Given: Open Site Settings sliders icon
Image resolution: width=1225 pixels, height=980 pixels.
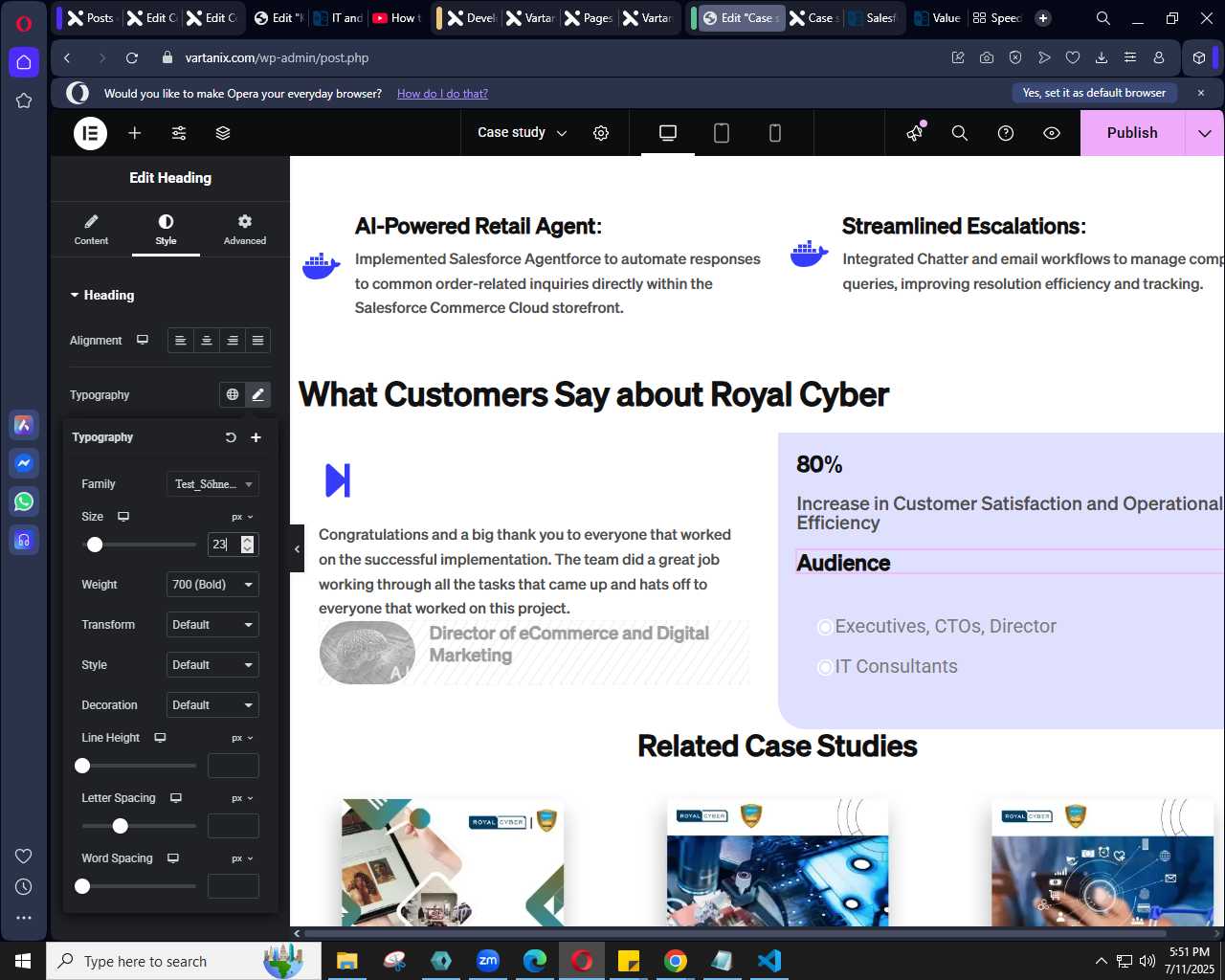Looking at the screenshot, I should coord(179,133).
